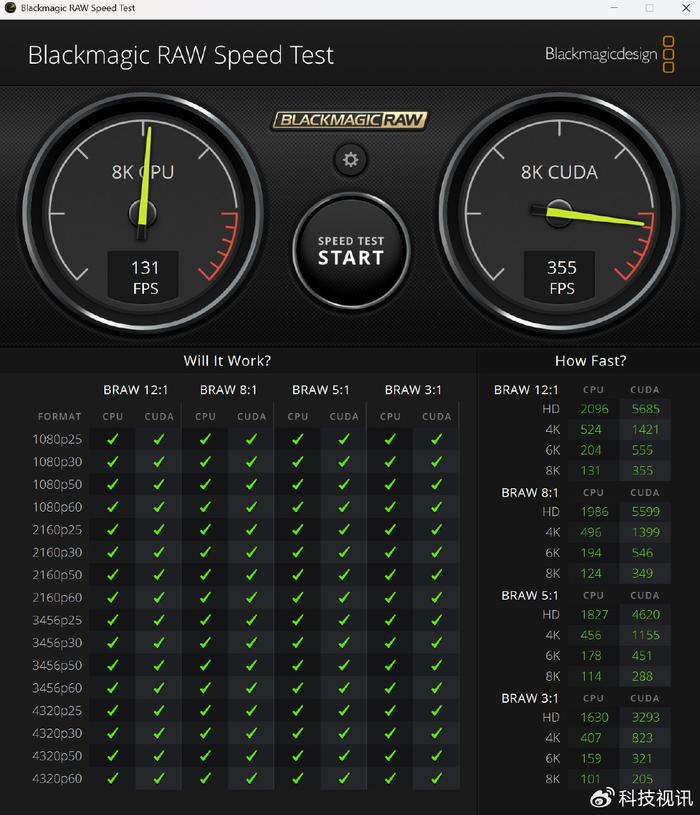
Task: Open the settings gear icon
Action: pyautogui.click(x=350, y=160)
